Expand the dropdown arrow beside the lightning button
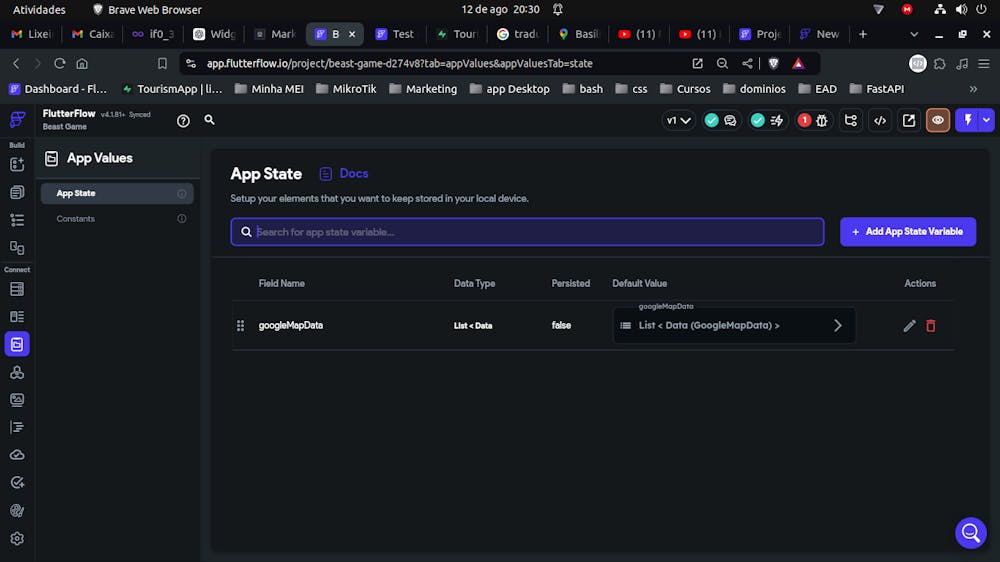The image size is (1000, 562). click(x=987, y=120)
